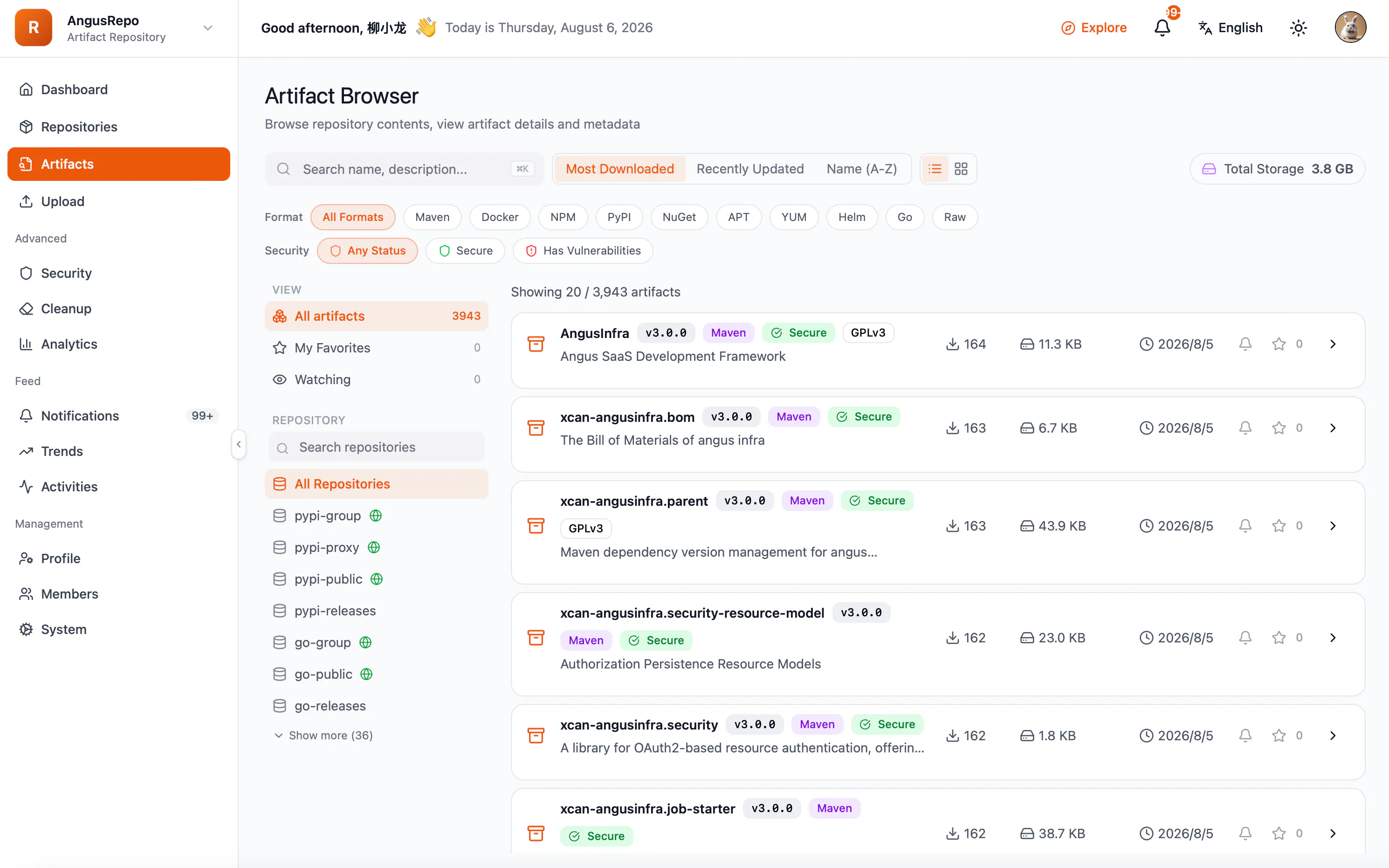This screenshot has width=1389, height=868.
Task: Expand Show more (36) repositories
Action: (x=324, y=736)
